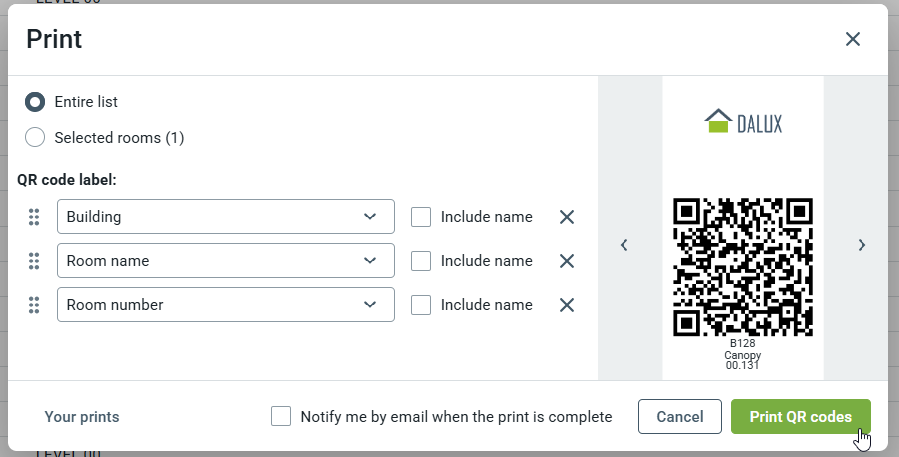Viewport: 899px width, 457px height.
Task: Remove the Room name label row
Action: 566,261
